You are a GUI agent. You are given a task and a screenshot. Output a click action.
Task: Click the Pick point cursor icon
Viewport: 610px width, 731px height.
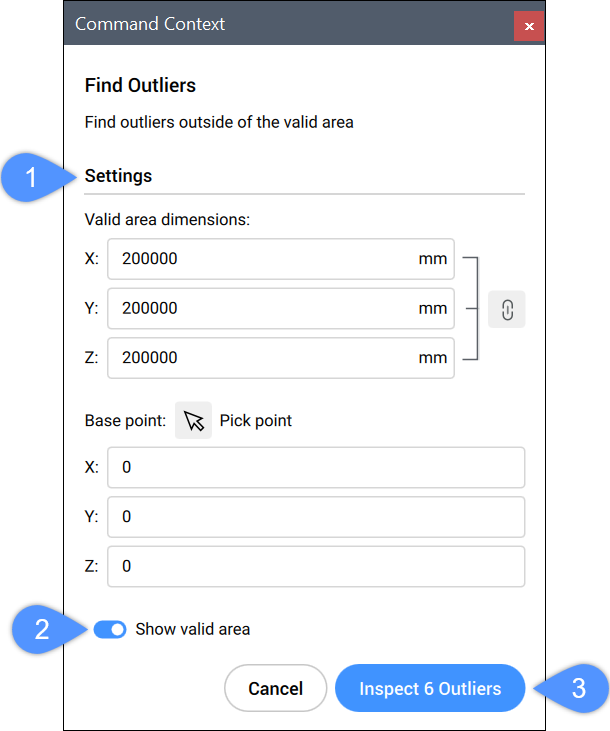pyautogui.click(x=194, y=421)
